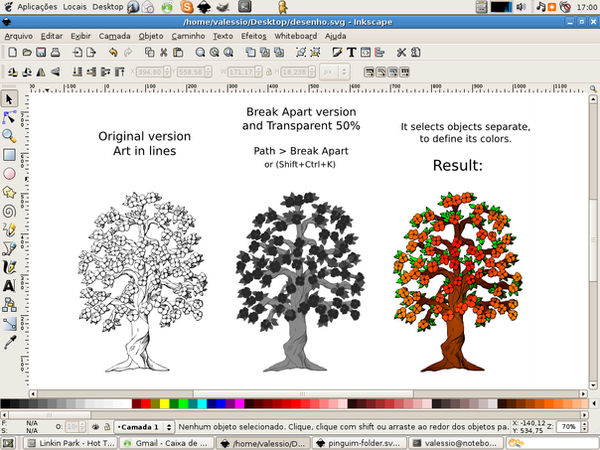Open Text and Font dialog icon

[351, 52]
